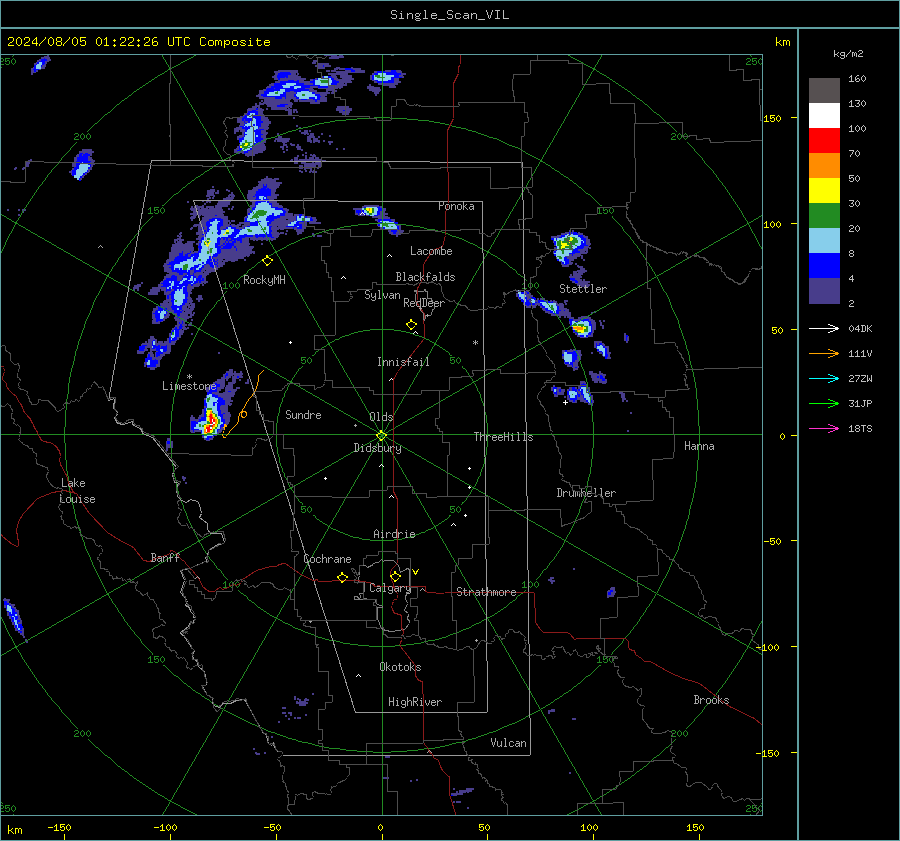Click the yellow 30-50 legend color block
The height and width of the screenshot is (841, 900).
[824, 191]
